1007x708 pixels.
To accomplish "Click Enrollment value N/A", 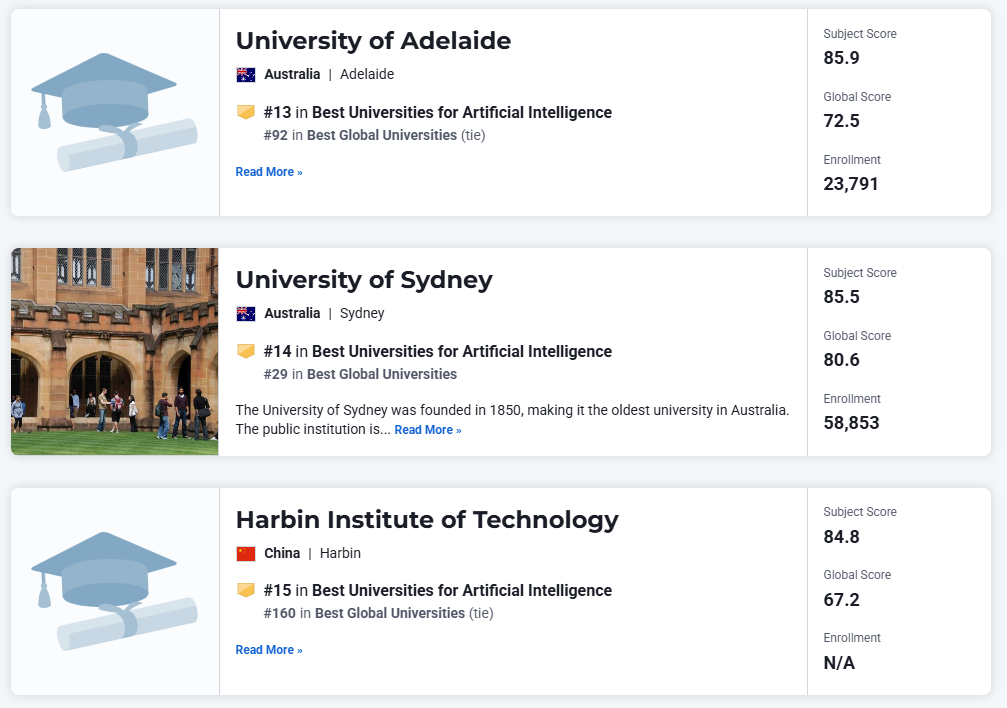I will (x=839, y=662).
